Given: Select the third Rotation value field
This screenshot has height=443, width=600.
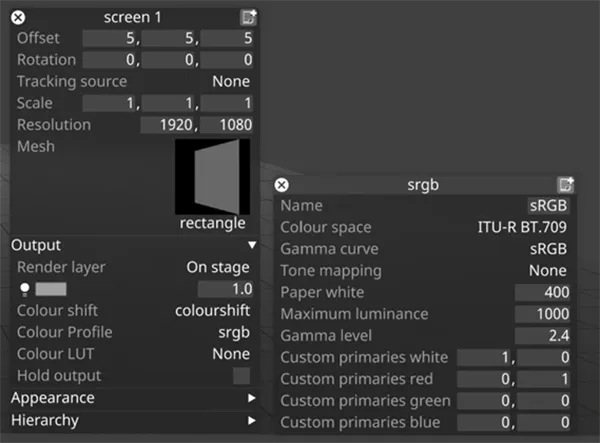Looking at the screenshot, I should tap(227, 60).
